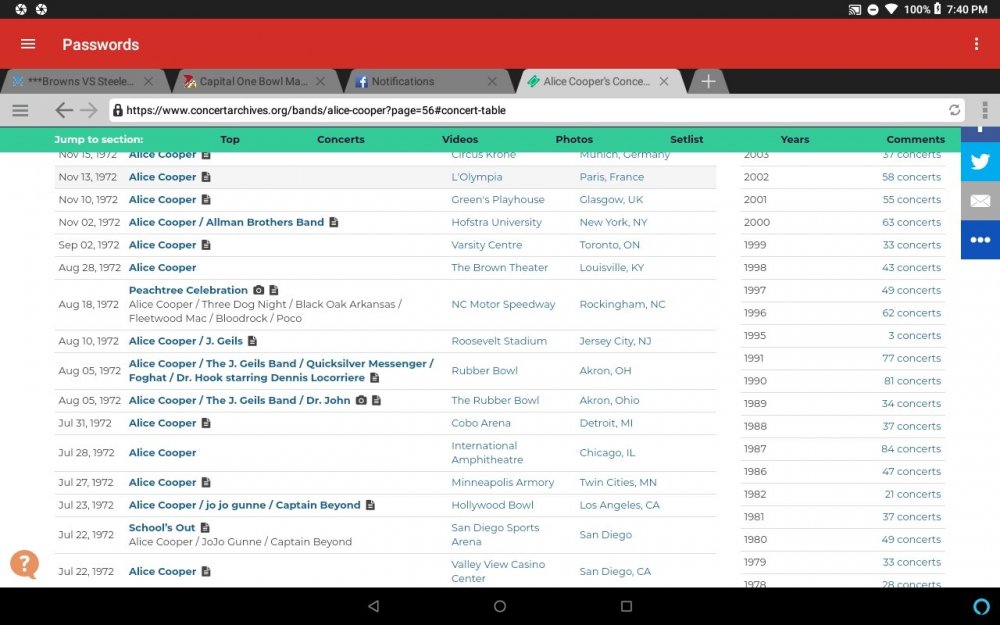Open Cobo Arena venue link
Viewport: 1000px width, 625px height.
point(481,423)
